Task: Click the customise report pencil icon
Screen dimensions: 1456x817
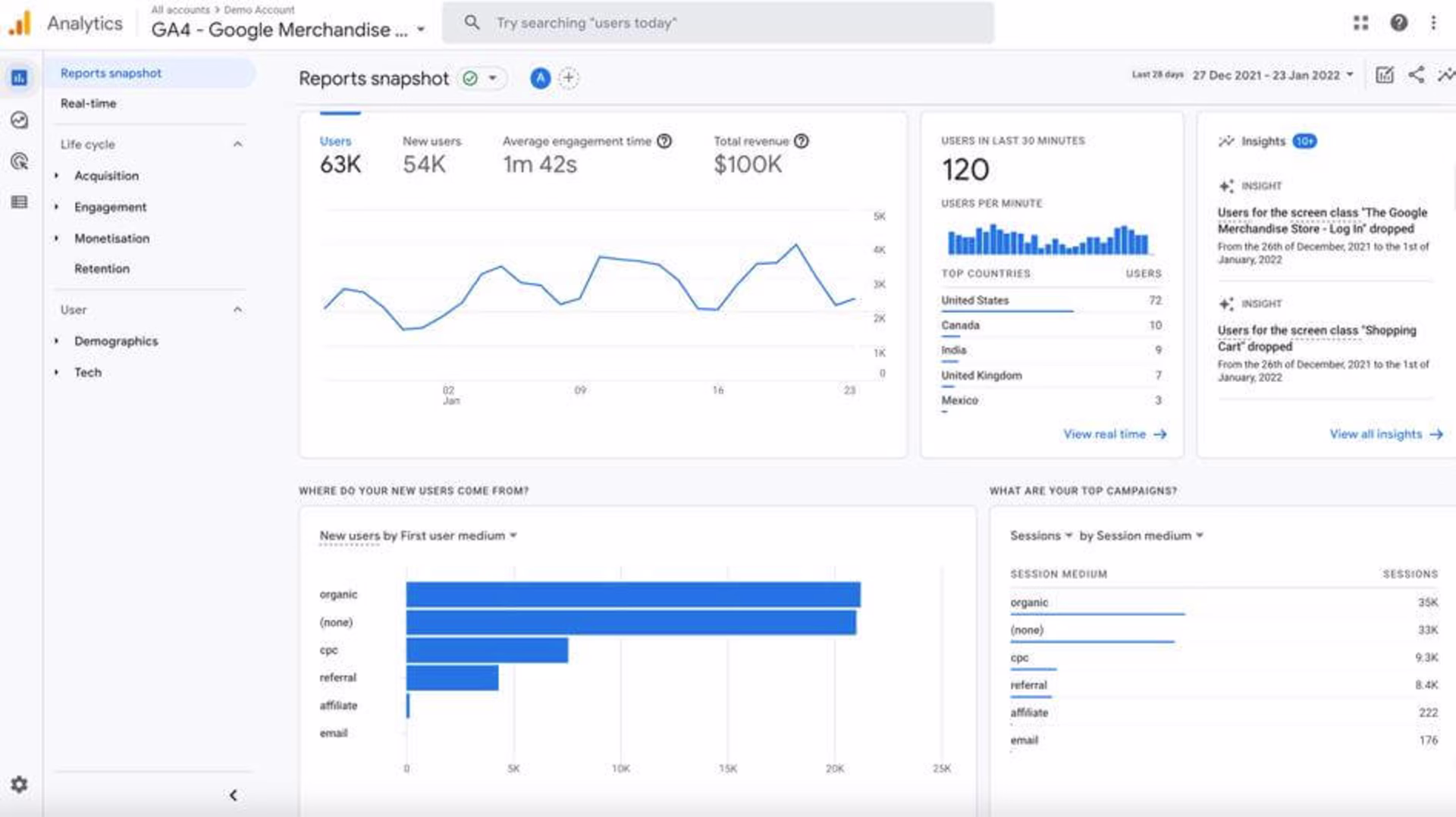Action: point(1385,75)
